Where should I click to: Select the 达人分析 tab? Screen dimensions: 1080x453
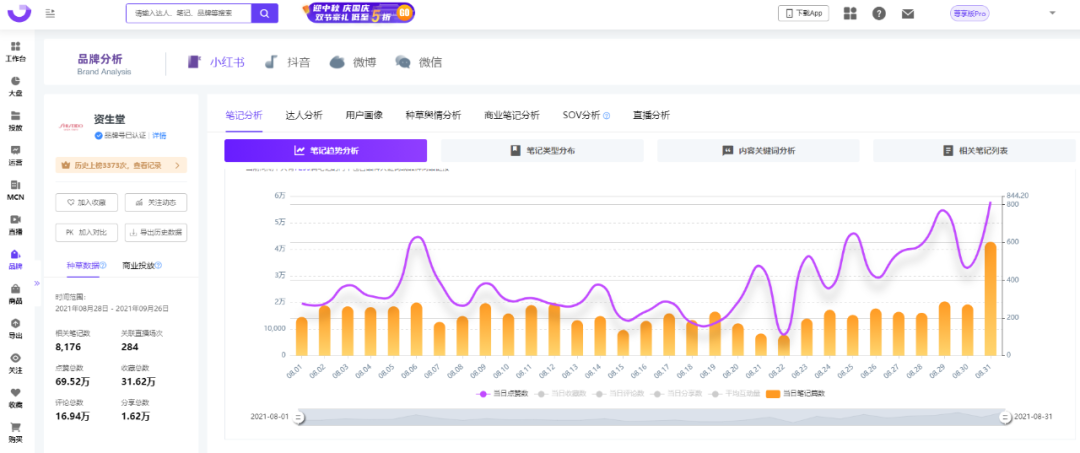click(x=304, y=115)
